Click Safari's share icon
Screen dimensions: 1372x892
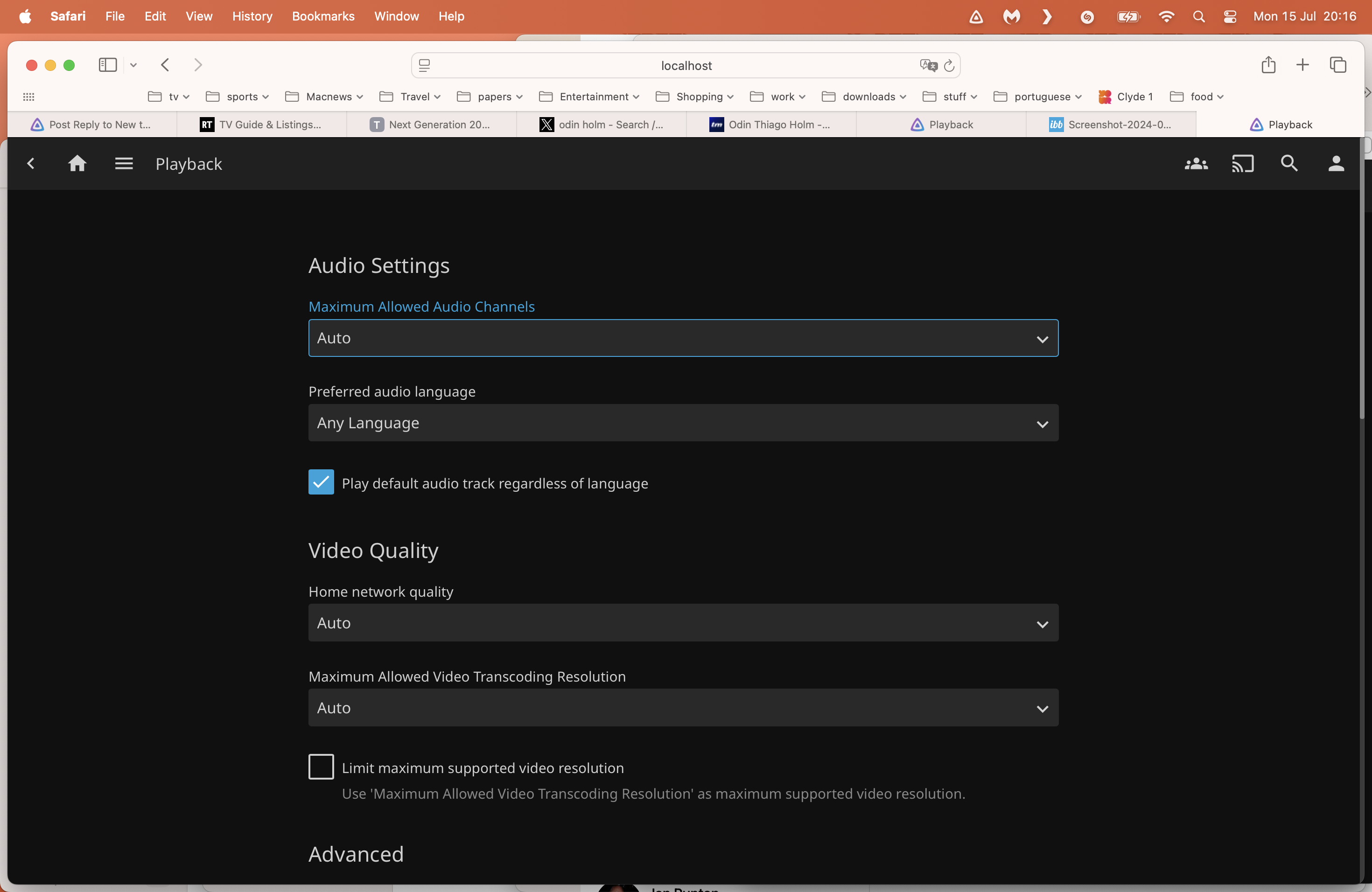tap(1267, 65)
